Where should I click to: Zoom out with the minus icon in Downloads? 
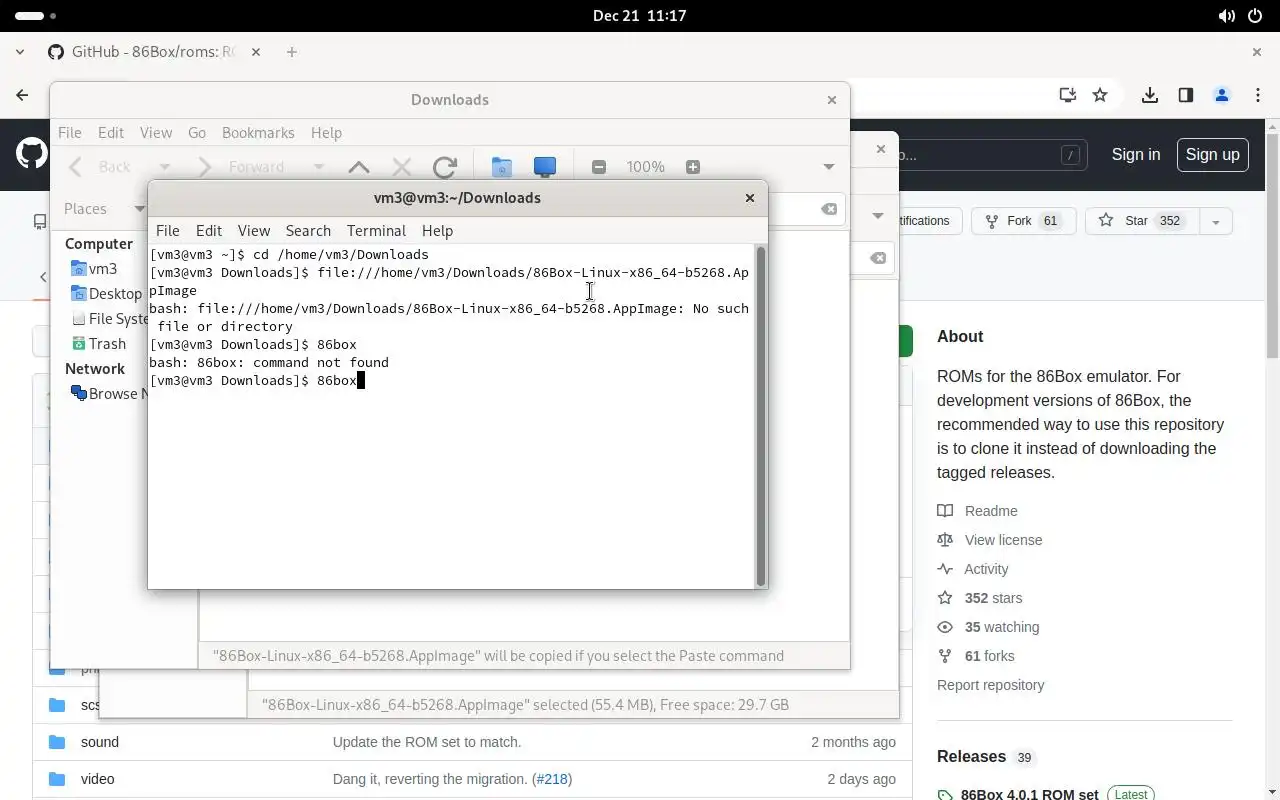tap(599, 167)
